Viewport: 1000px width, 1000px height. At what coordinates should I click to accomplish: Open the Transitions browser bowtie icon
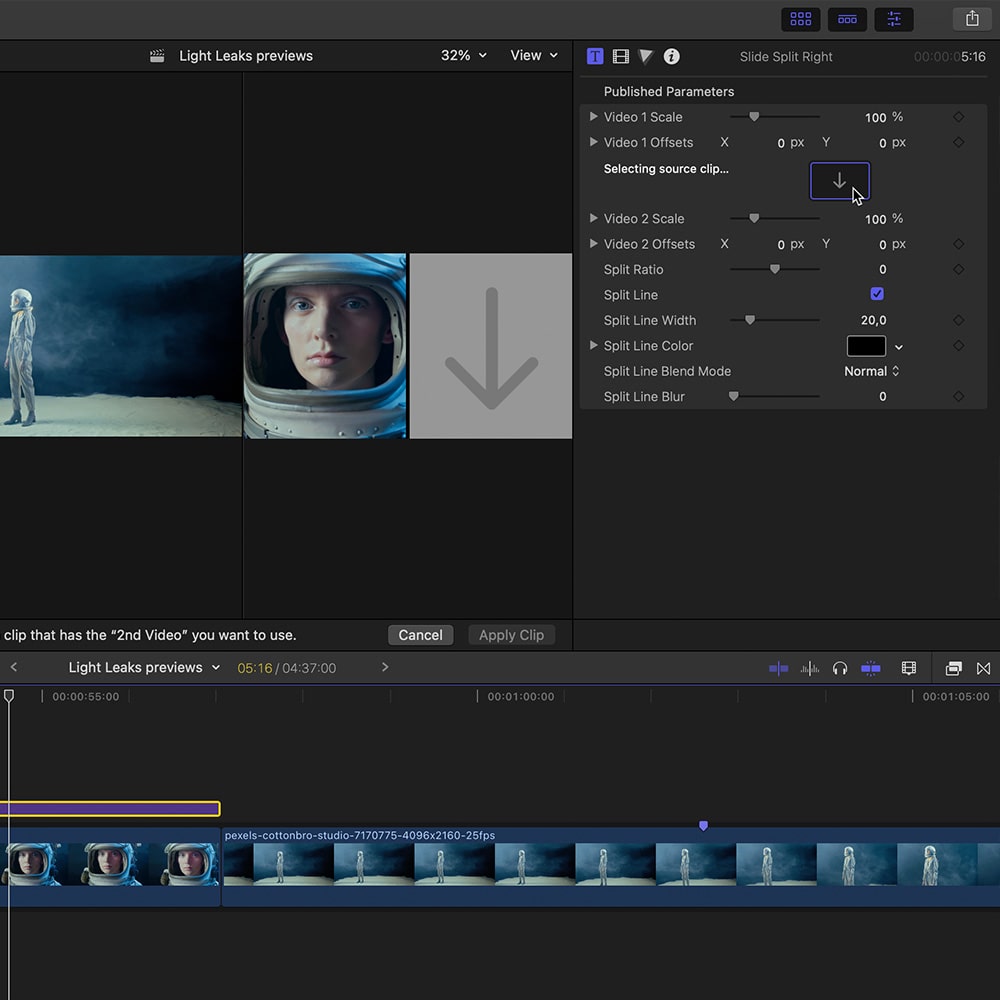983,668
